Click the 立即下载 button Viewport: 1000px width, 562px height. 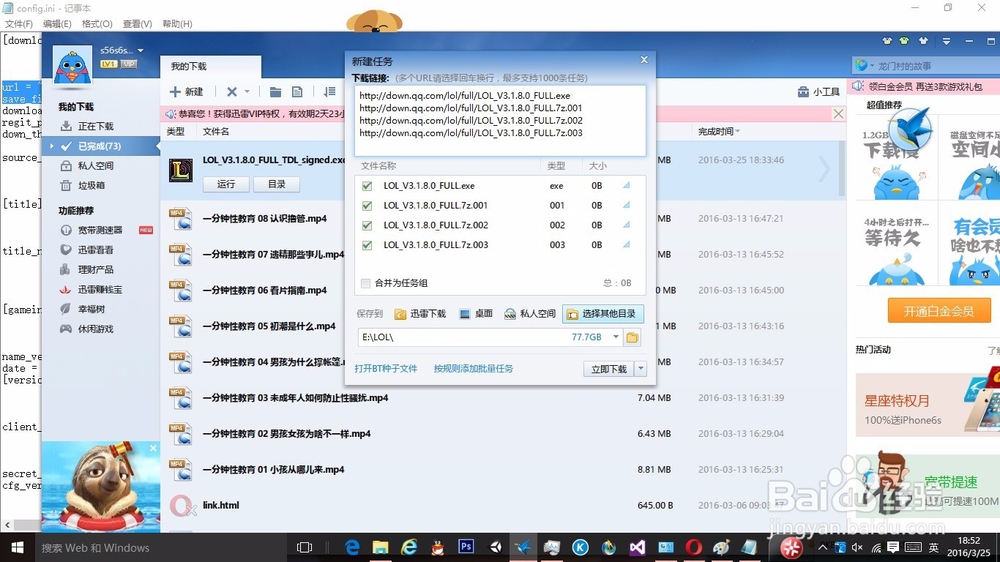click(608, 369)
